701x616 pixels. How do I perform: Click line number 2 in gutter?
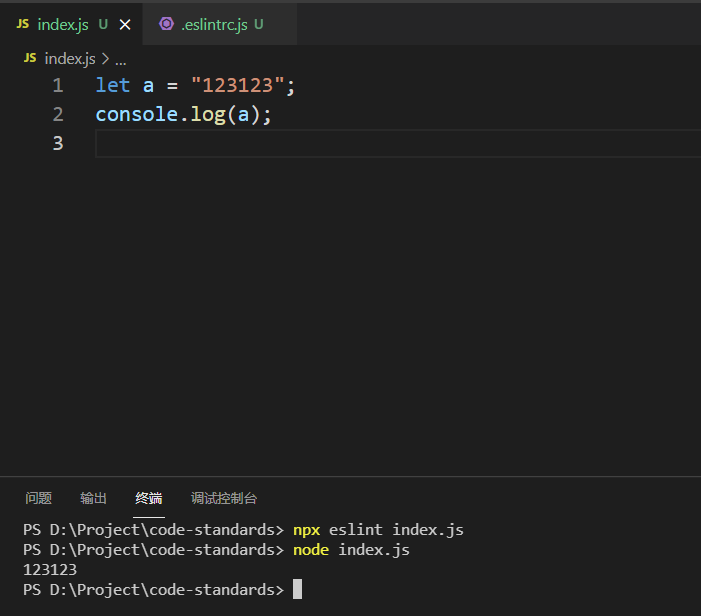tap(58, 114)
